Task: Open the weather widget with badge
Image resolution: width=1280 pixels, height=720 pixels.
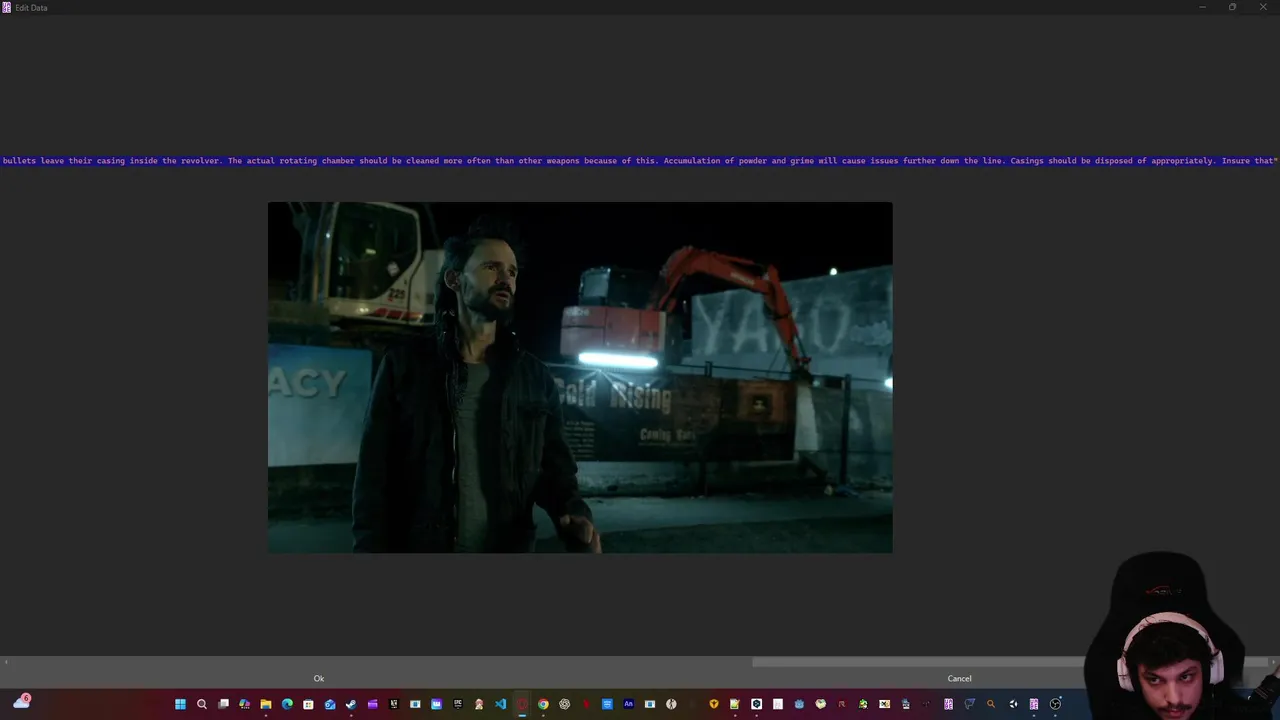Action: coord(21,702)
